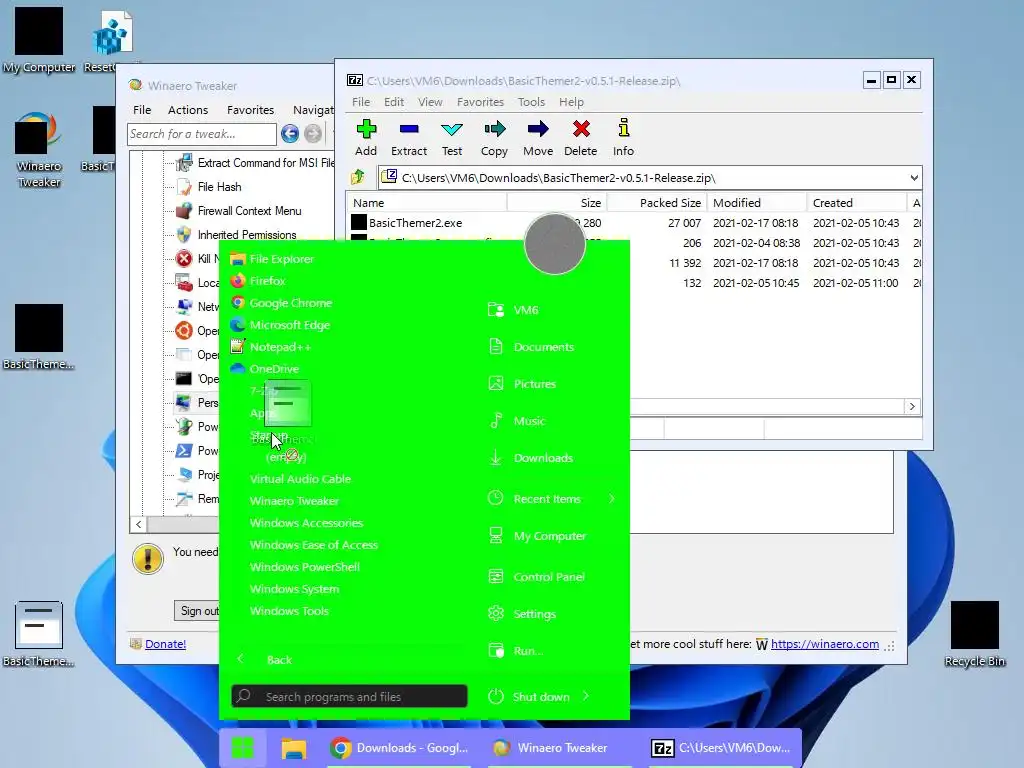Expand the Shut down options arrow

point(586,696)
